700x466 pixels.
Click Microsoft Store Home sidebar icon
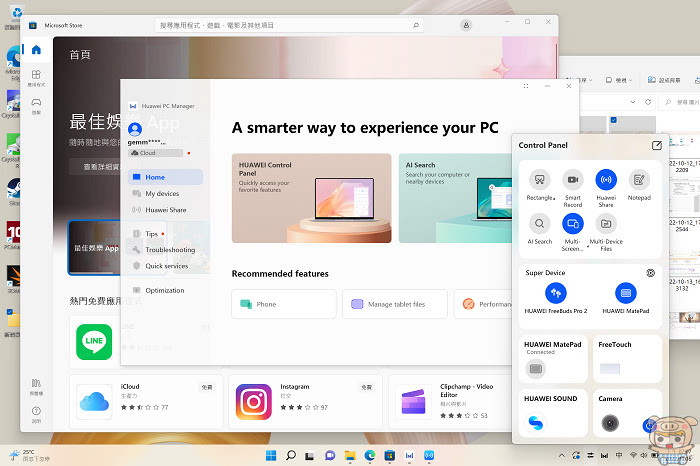36,50
